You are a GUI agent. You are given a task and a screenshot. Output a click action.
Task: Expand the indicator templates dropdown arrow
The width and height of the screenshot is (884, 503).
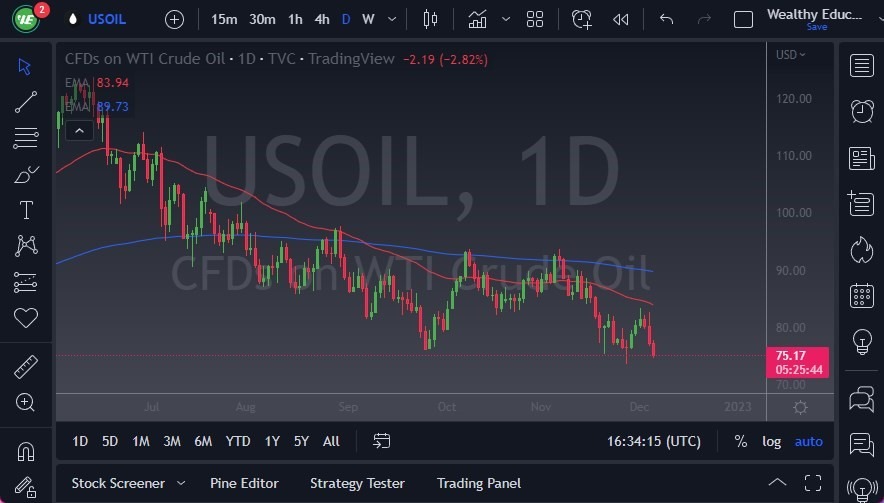click(506, 20)
